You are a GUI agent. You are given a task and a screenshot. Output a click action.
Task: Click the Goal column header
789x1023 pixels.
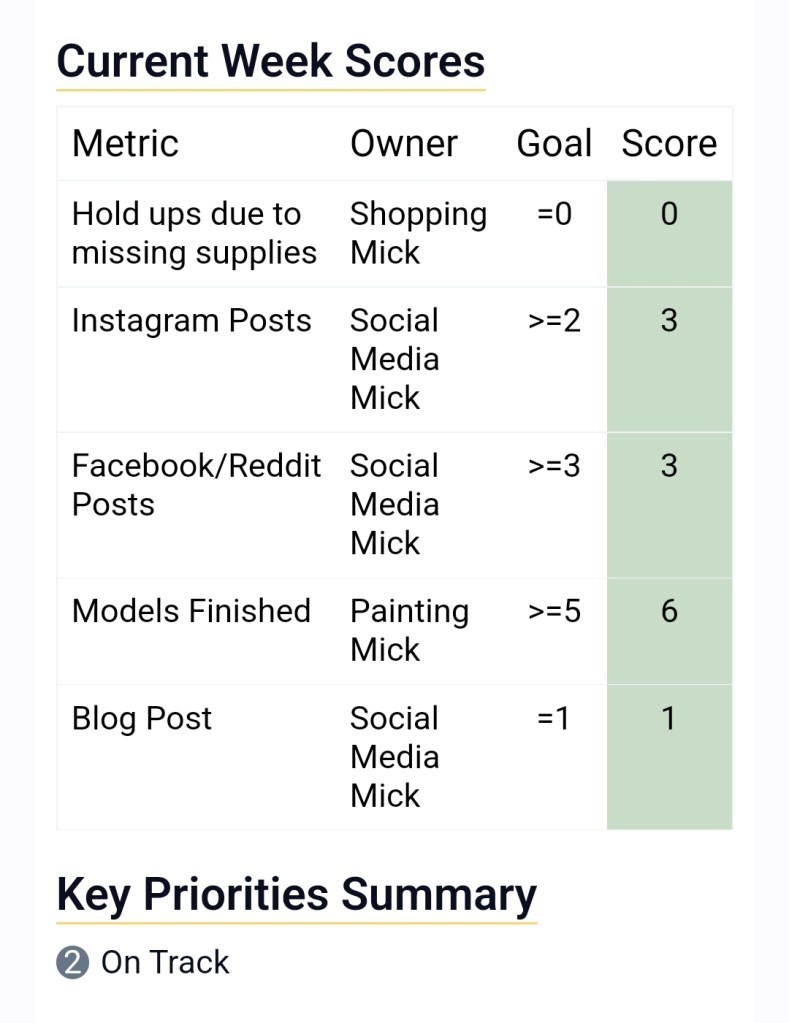click(x=554, y=143)
